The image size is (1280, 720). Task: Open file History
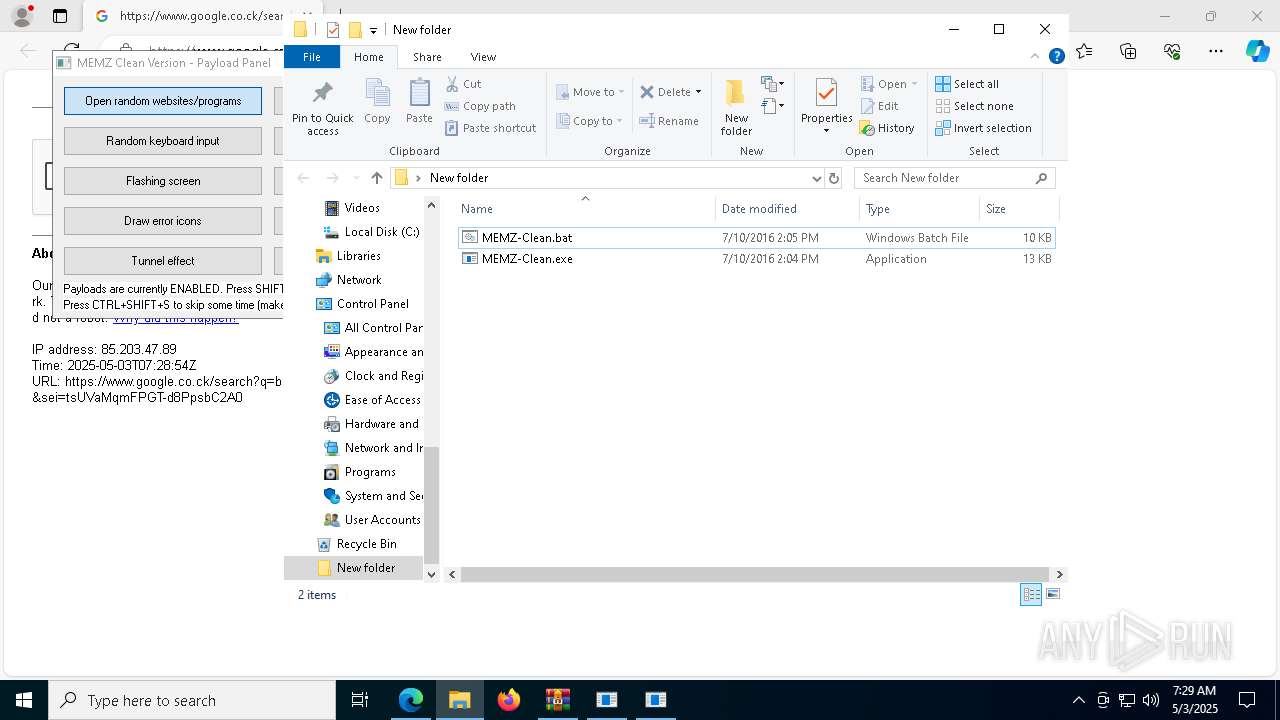point(887,128)
